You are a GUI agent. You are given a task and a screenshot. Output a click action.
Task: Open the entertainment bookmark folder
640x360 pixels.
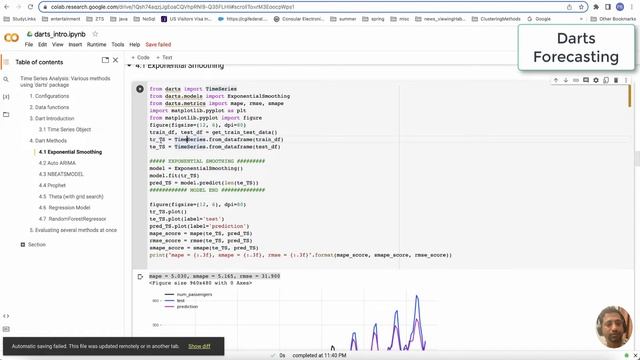click(61, 19)
